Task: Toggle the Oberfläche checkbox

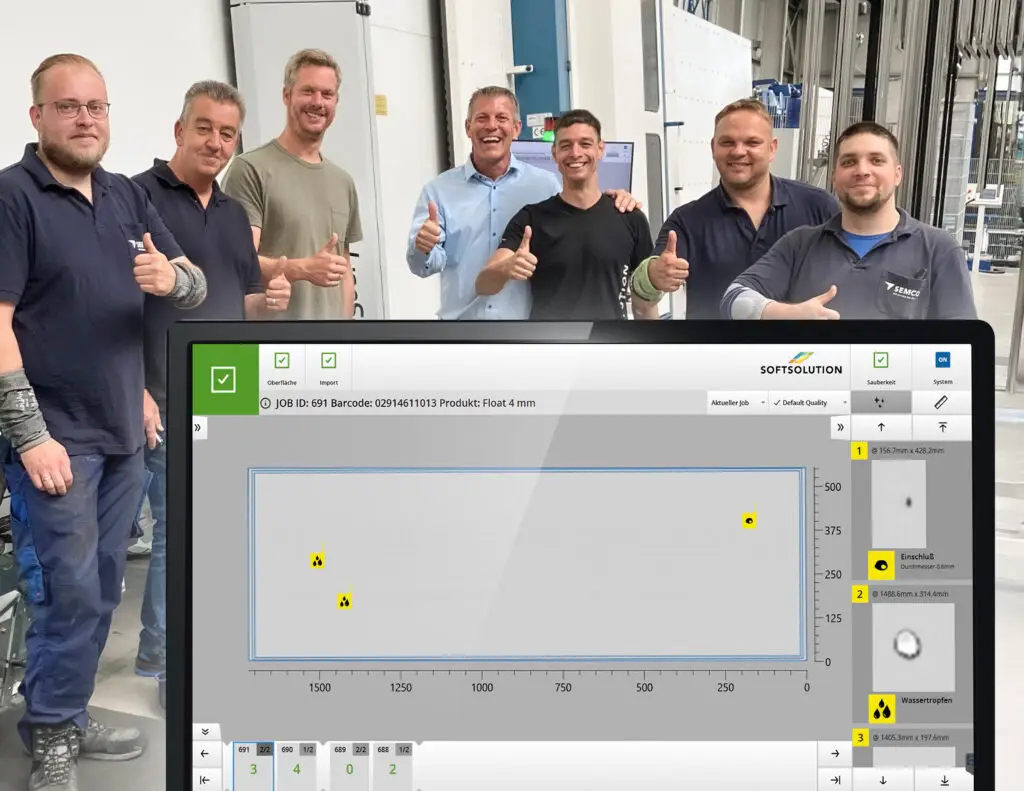Action: point(282,361)
